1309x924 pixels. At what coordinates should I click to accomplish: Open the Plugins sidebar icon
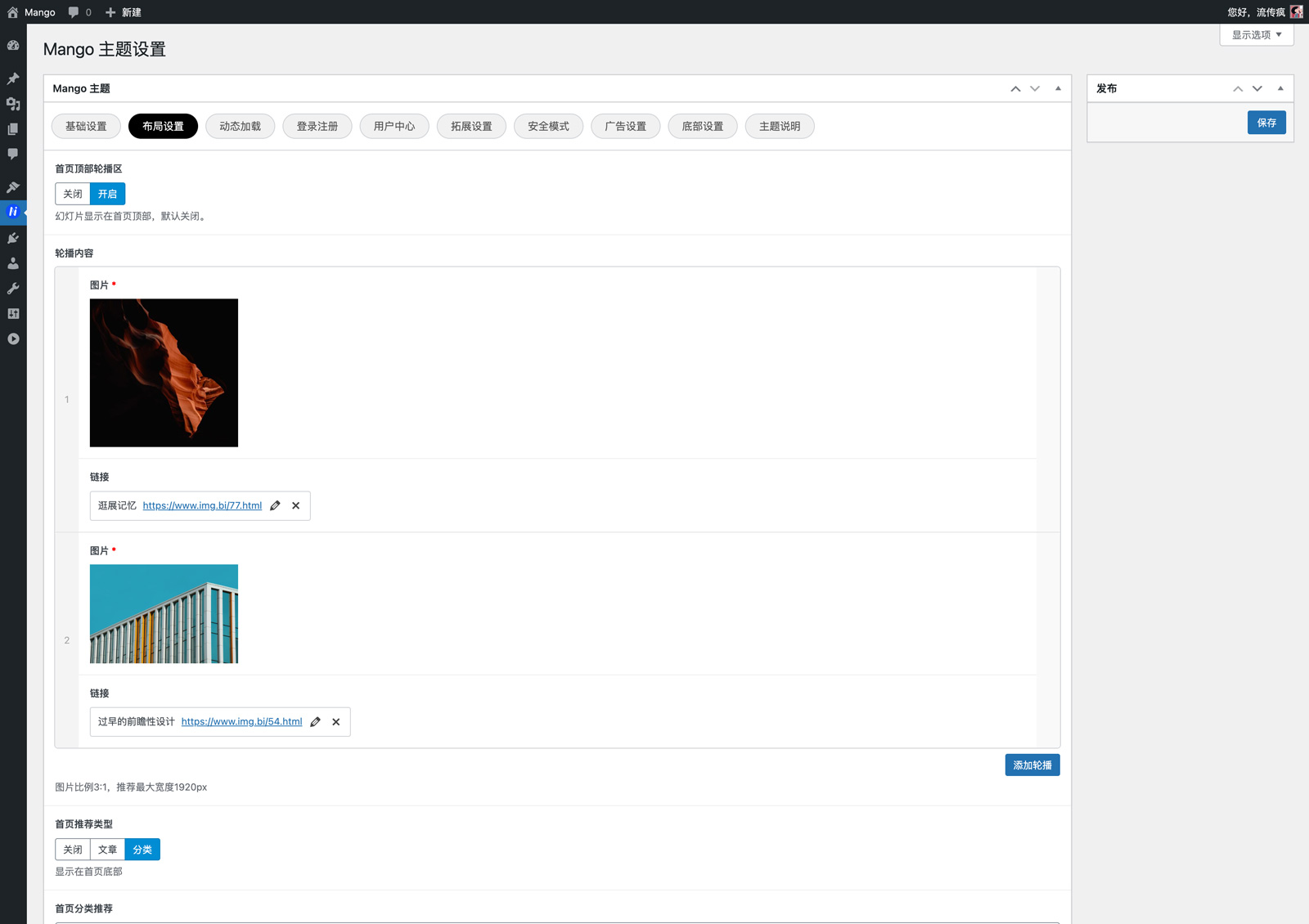13,238
